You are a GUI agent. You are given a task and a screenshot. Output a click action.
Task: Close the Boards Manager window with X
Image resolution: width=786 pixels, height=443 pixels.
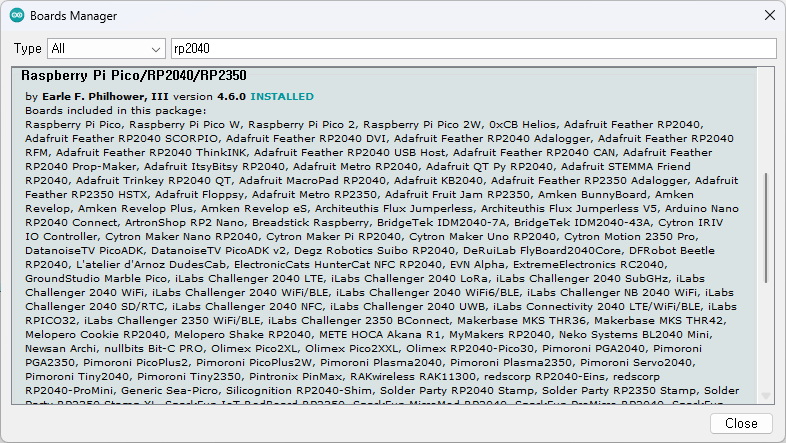click(x=770, y=16)
